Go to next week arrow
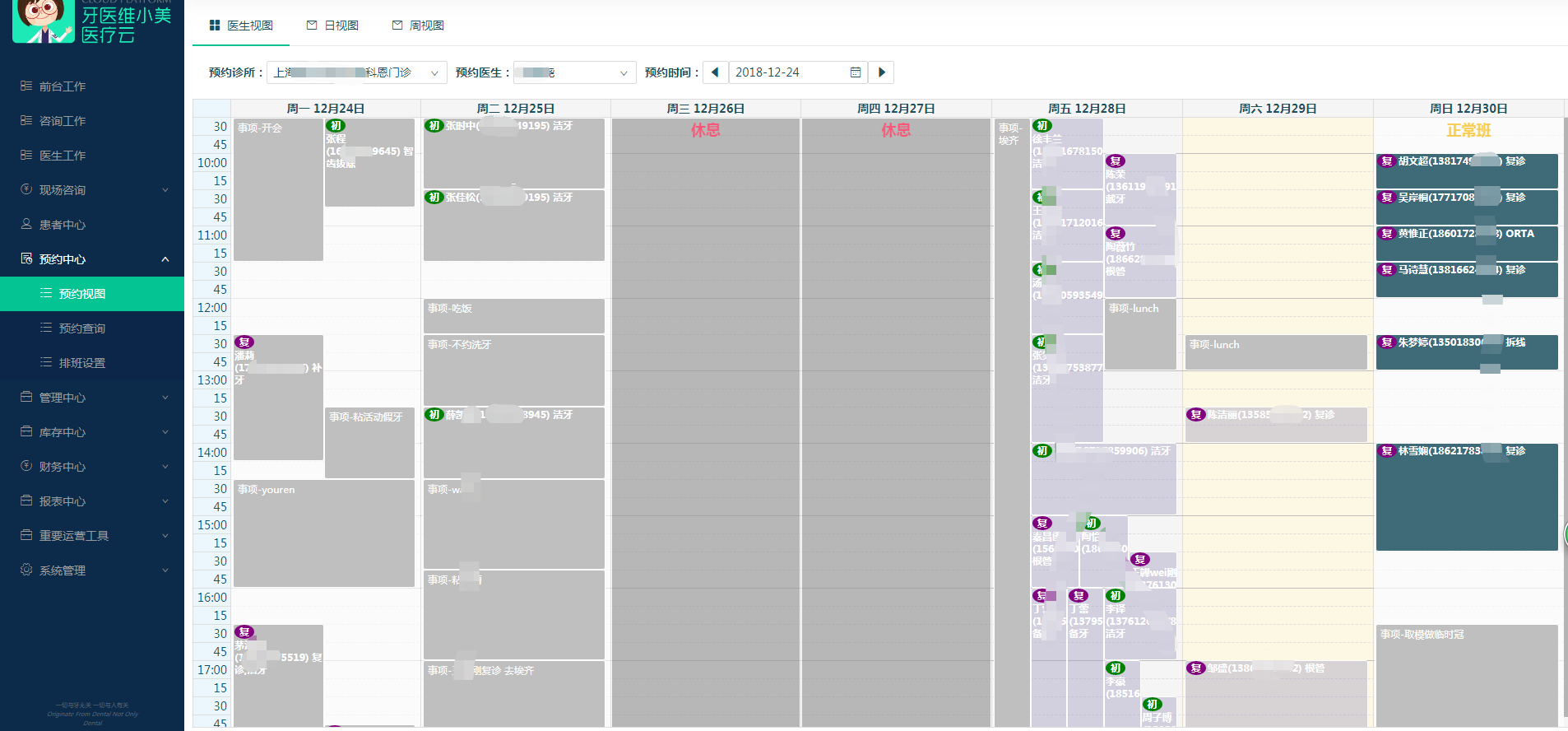The height and width of the screenshot is (731, 1568). click(x=882, y=72)
